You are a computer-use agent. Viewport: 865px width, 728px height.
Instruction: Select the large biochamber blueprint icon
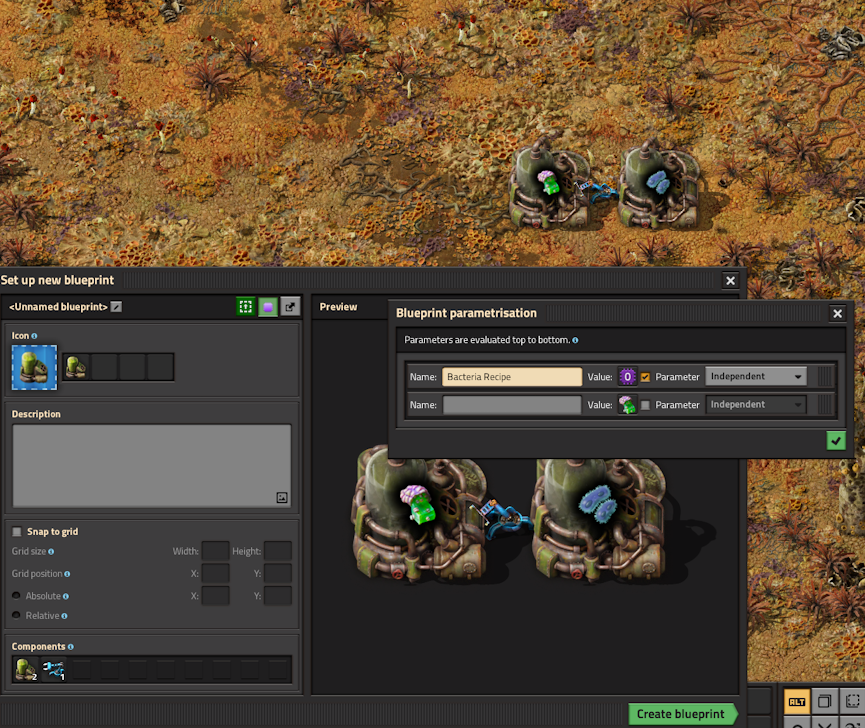34,367
